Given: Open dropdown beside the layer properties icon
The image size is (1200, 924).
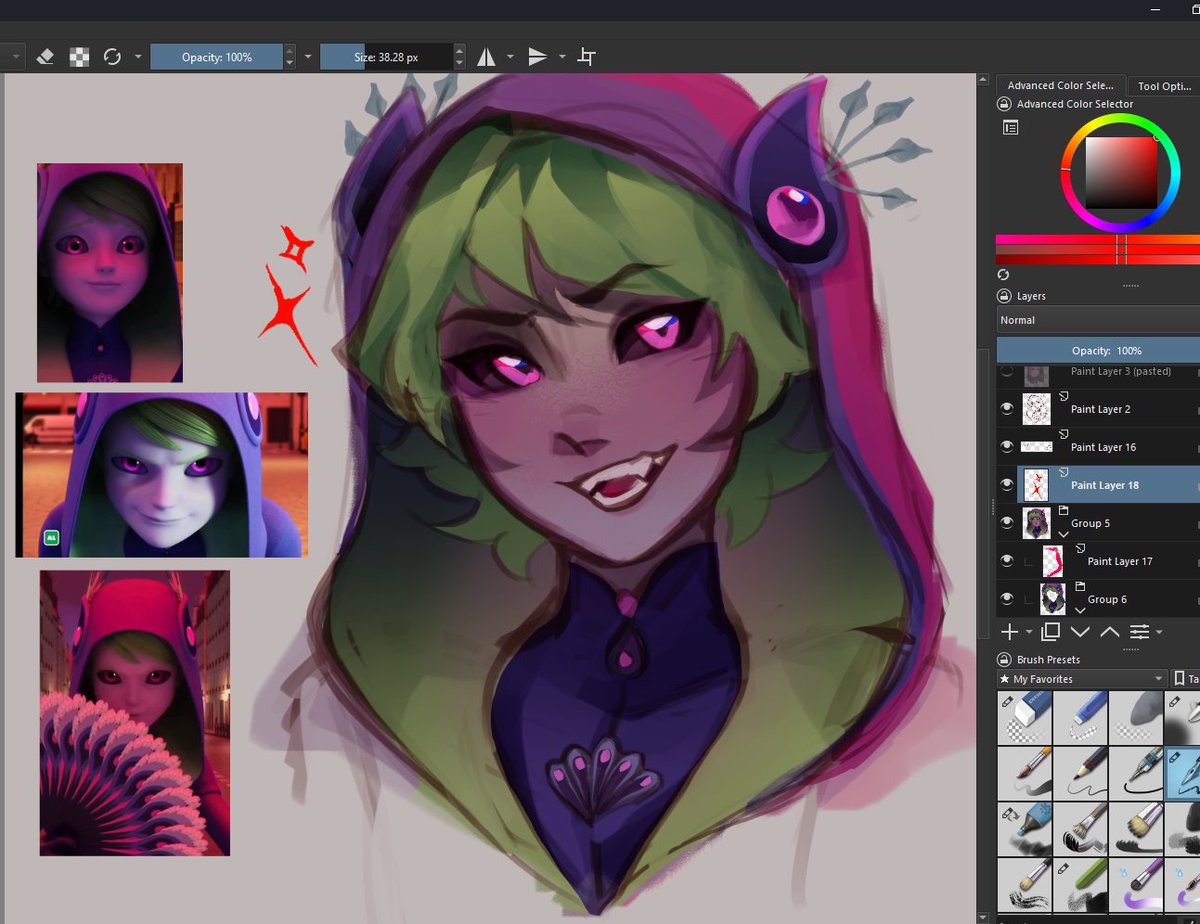Looking at the screenshot, I should tap(1158, 633).
